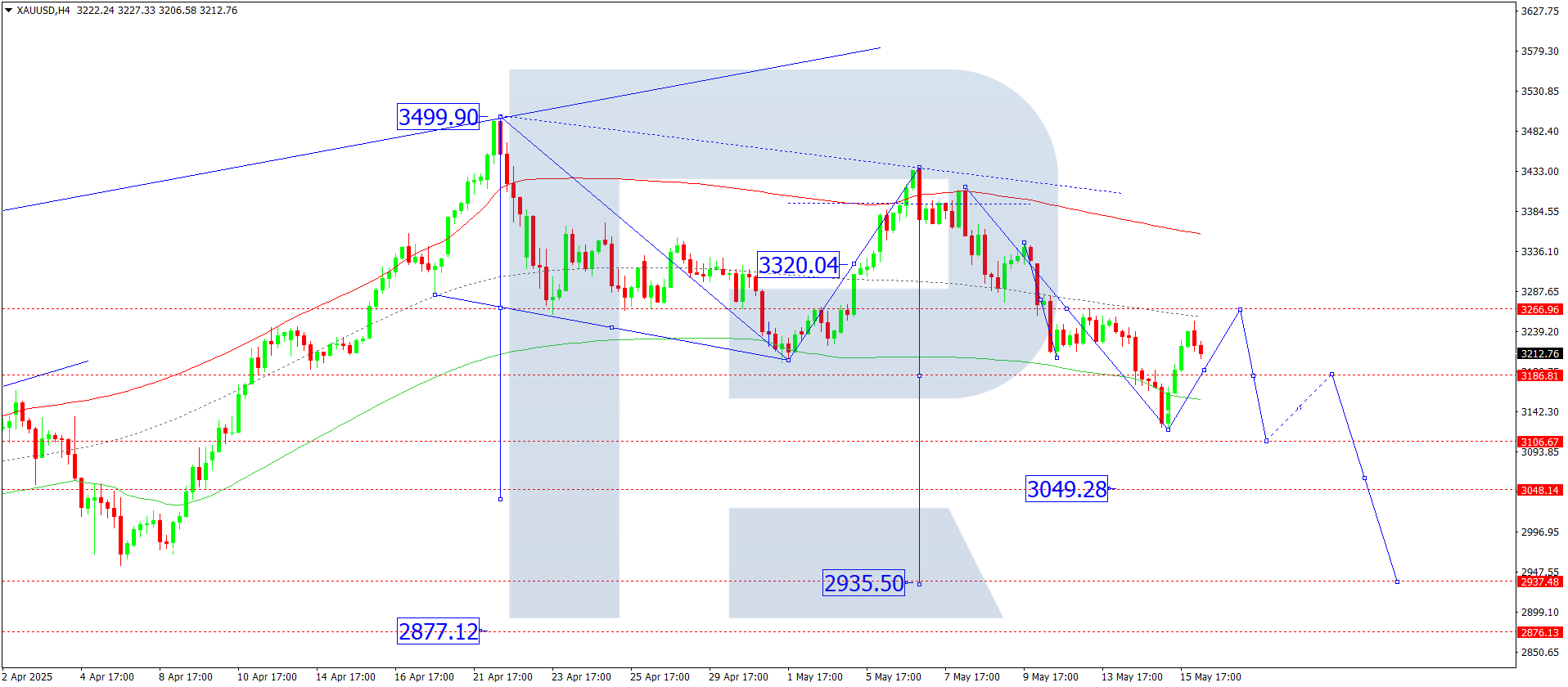This screenshot has width=1568, height=687.
Task: Select vertical line endpoint beside 2935.50 label
Action: [x=919, y=583]
